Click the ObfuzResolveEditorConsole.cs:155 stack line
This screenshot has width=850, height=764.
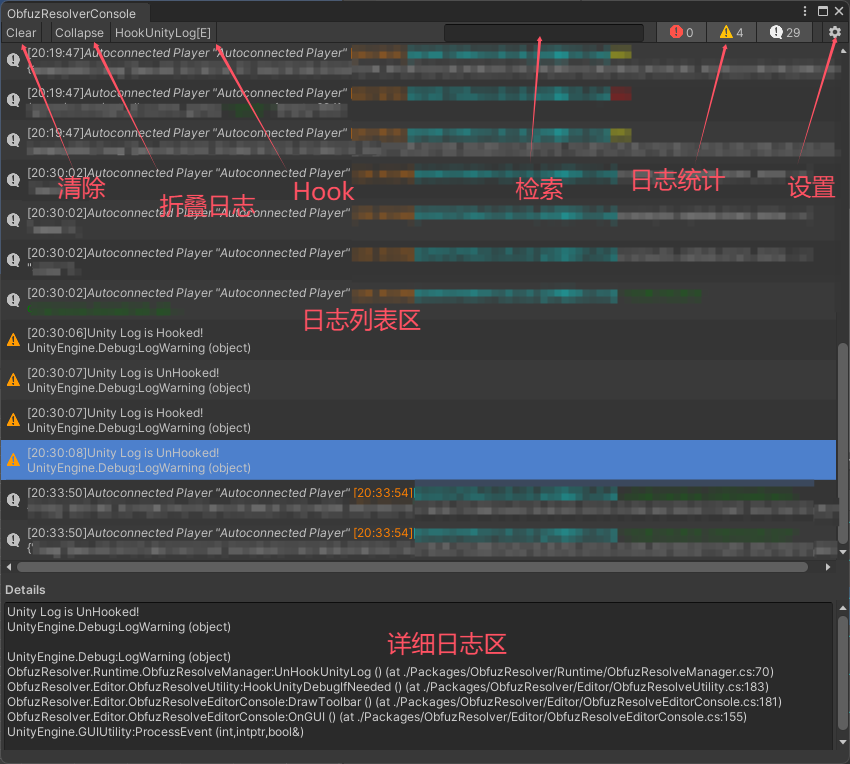pos(377,717)
